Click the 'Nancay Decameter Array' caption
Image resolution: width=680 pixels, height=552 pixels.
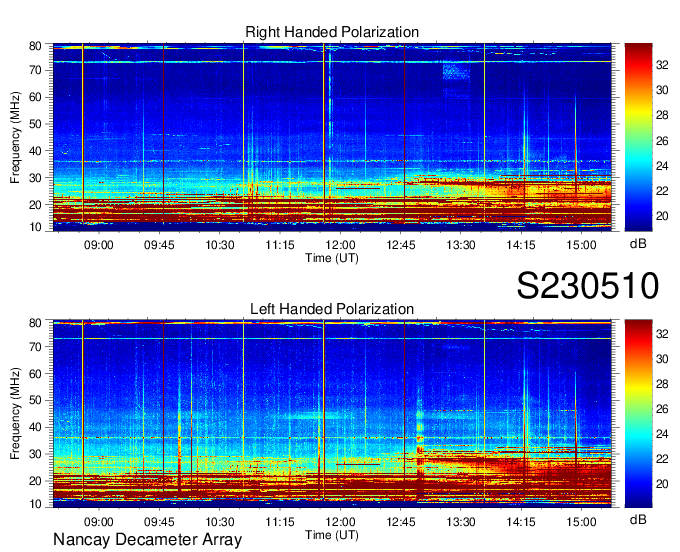(147, 540)
